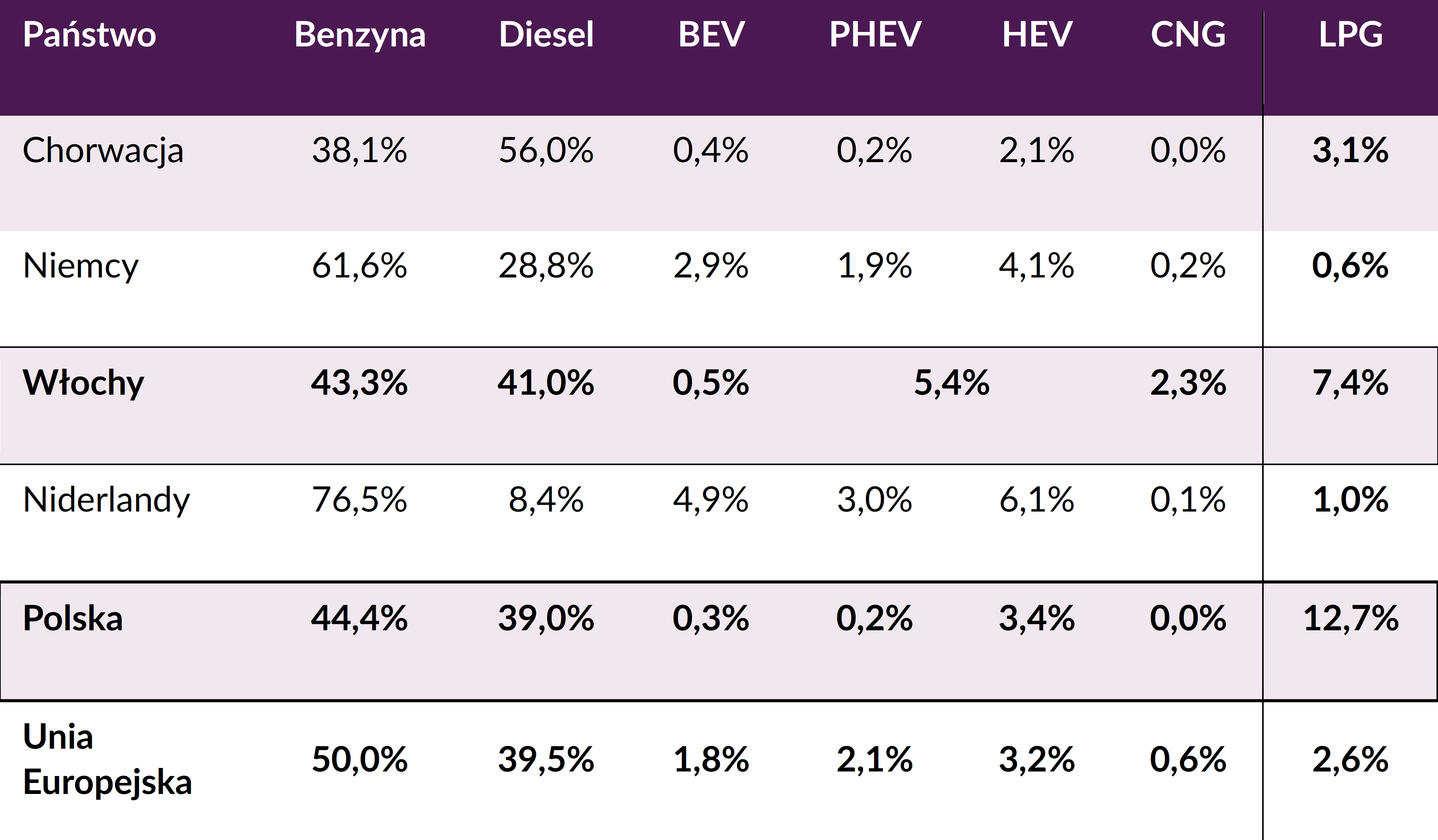Select the LPG column header
The image size is (1438, 840).
(x=1351, y=34)
